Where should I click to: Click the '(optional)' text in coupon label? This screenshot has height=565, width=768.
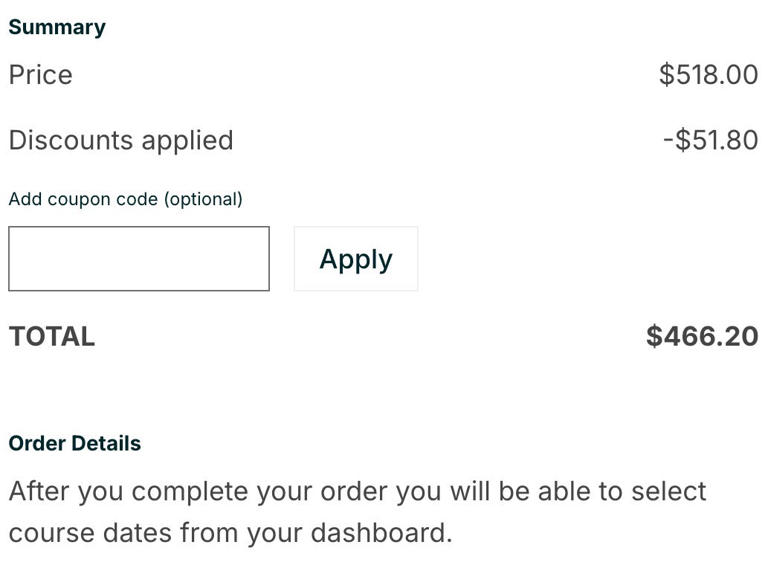[203, 199]
